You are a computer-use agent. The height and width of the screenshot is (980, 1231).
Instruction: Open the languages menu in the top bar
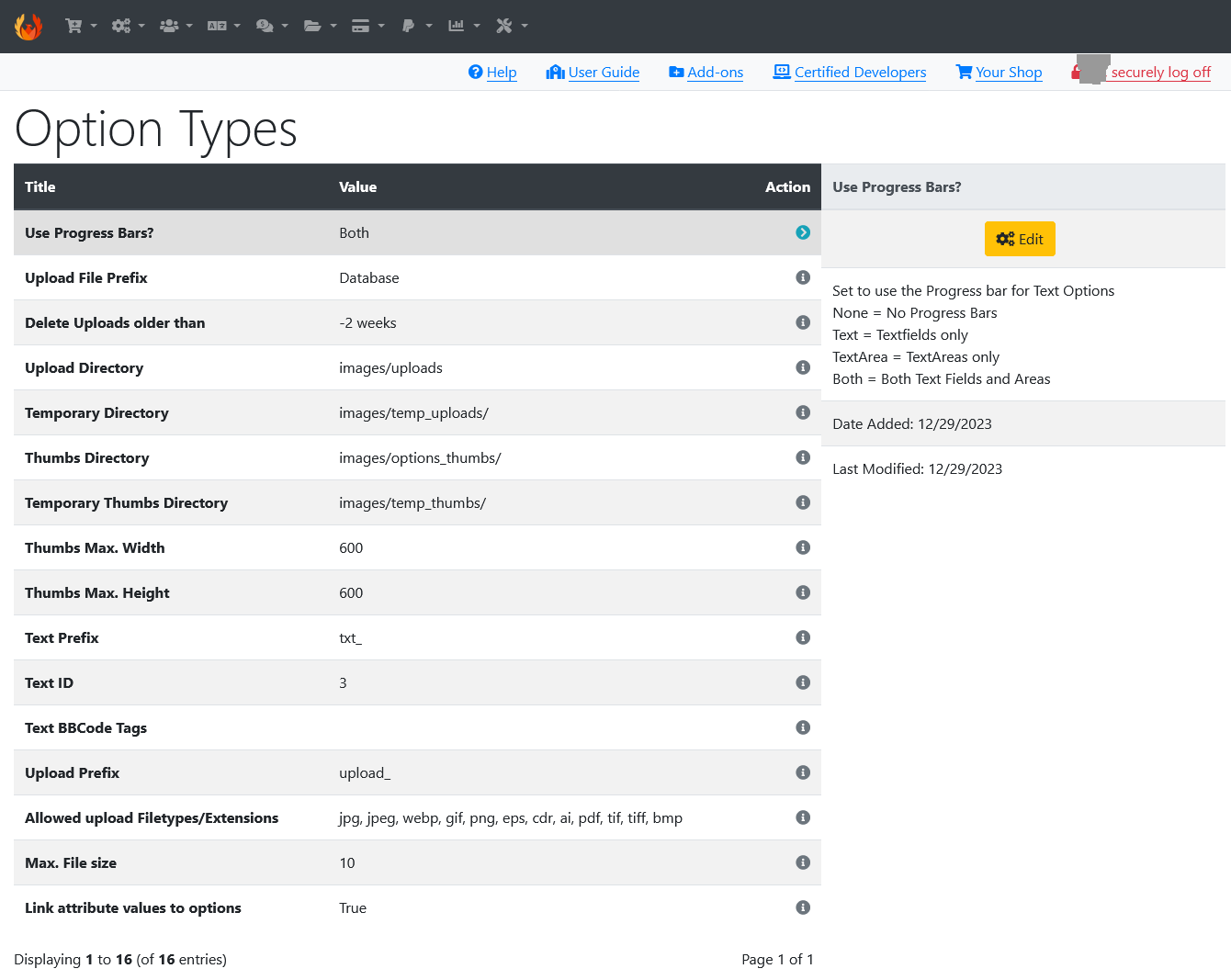(223, 26)
